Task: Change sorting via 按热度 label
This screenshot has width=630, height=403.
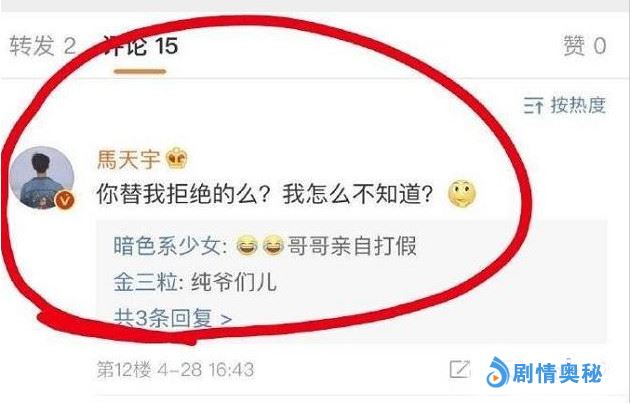Action: tap(578, 105)
